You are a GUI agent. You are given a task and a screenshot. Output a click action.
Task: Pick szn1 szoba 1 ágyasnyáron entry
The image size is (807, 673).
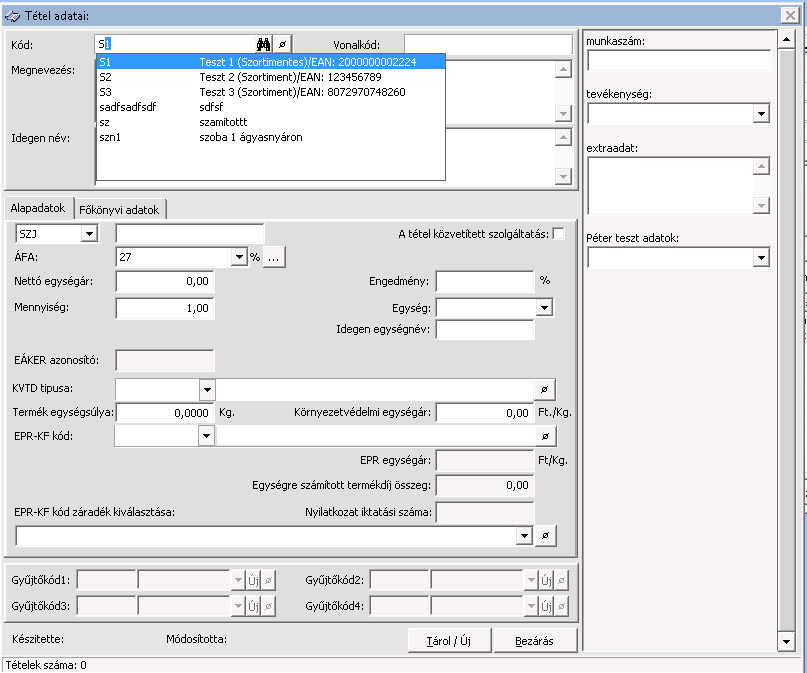[x=271, y=137]
